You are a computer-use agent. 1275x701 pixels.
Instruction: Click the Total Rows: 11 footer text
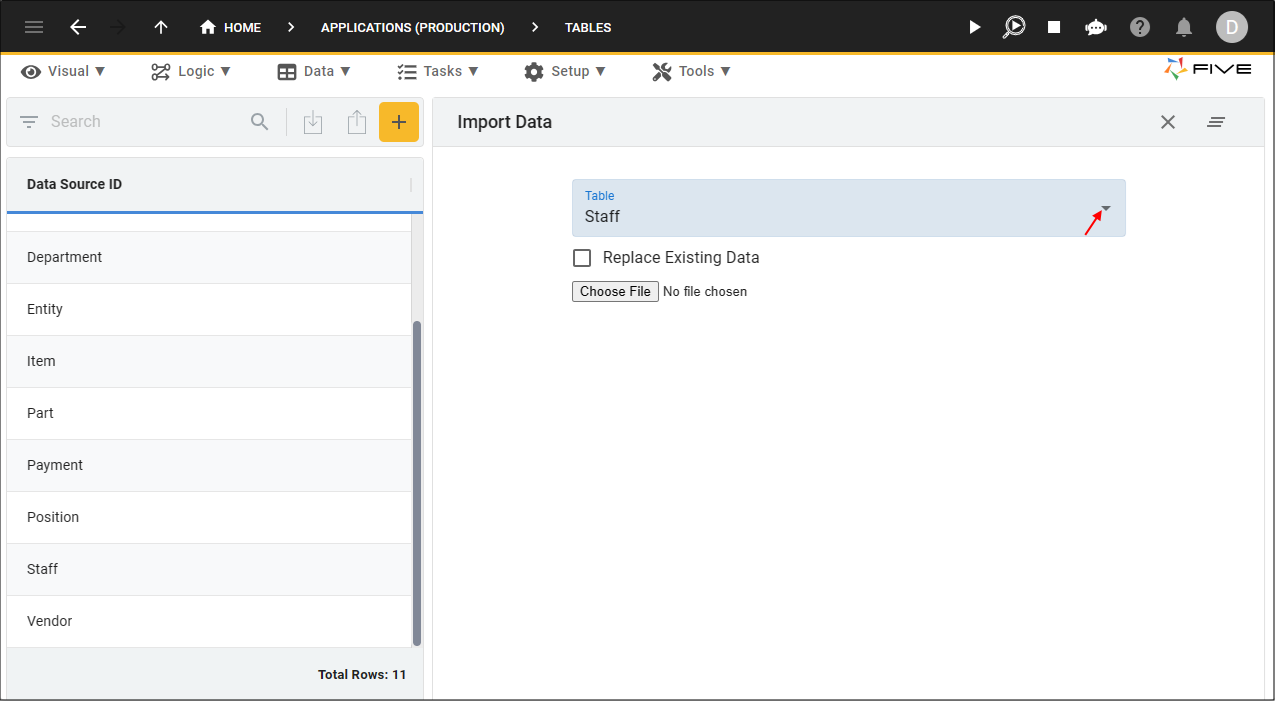click(362, 675)
